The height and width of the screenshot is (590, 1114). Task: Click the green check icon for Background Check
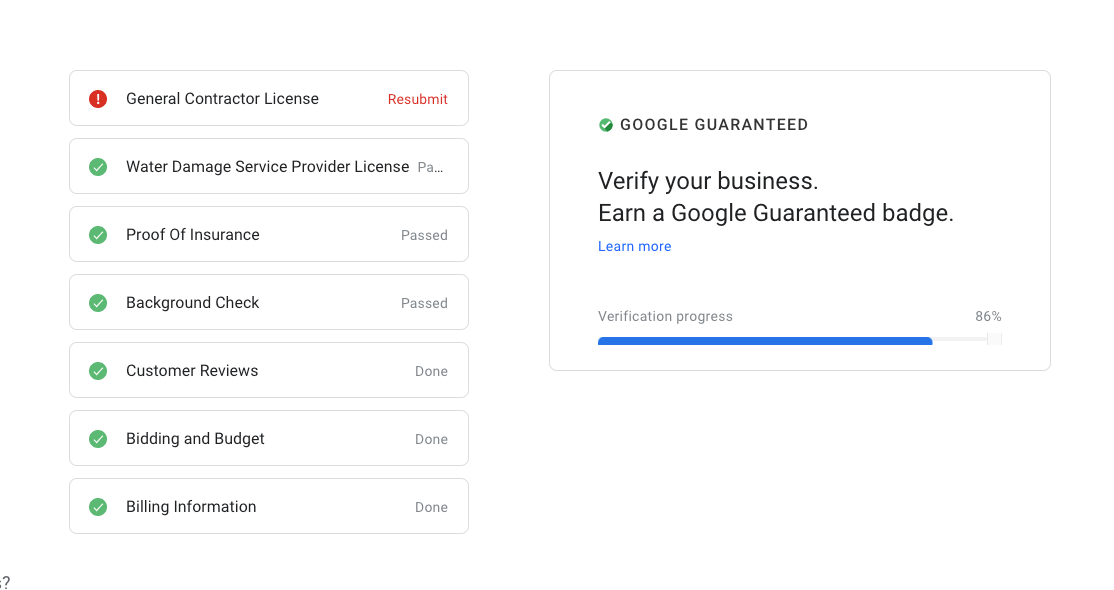pos(98,303)
